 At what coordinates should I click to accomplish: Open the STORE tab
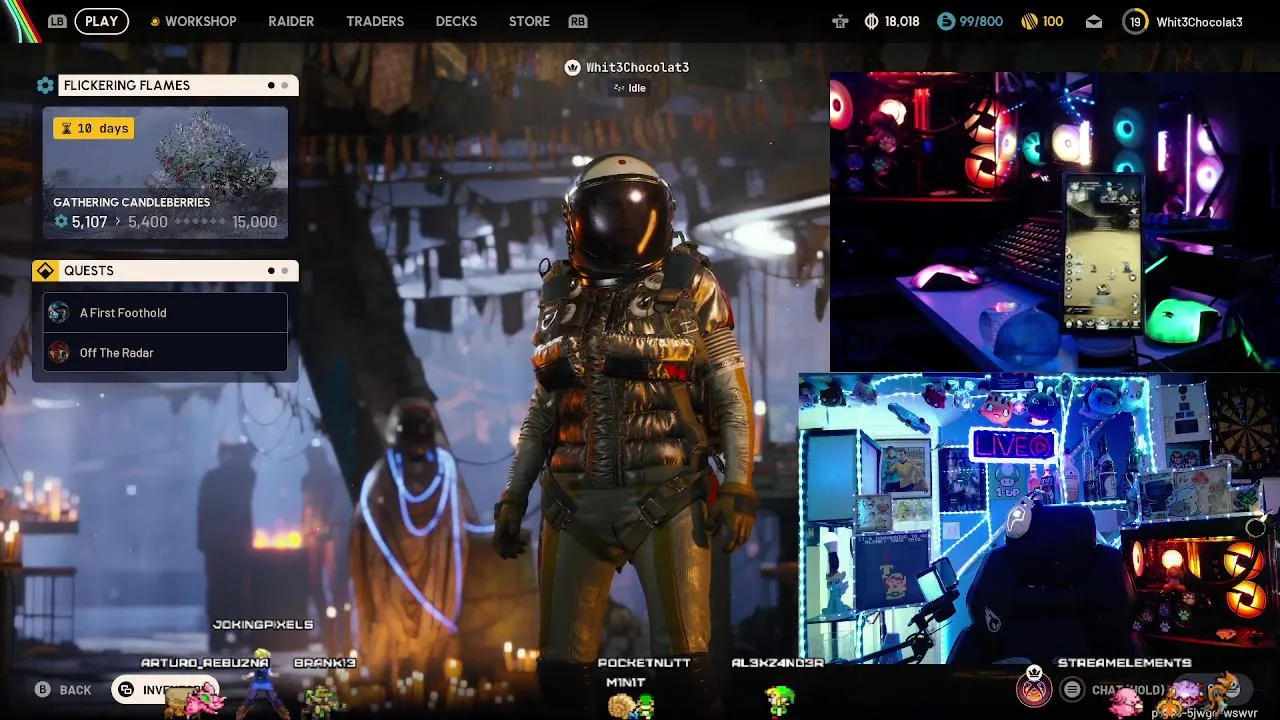(x=529, y=21)
